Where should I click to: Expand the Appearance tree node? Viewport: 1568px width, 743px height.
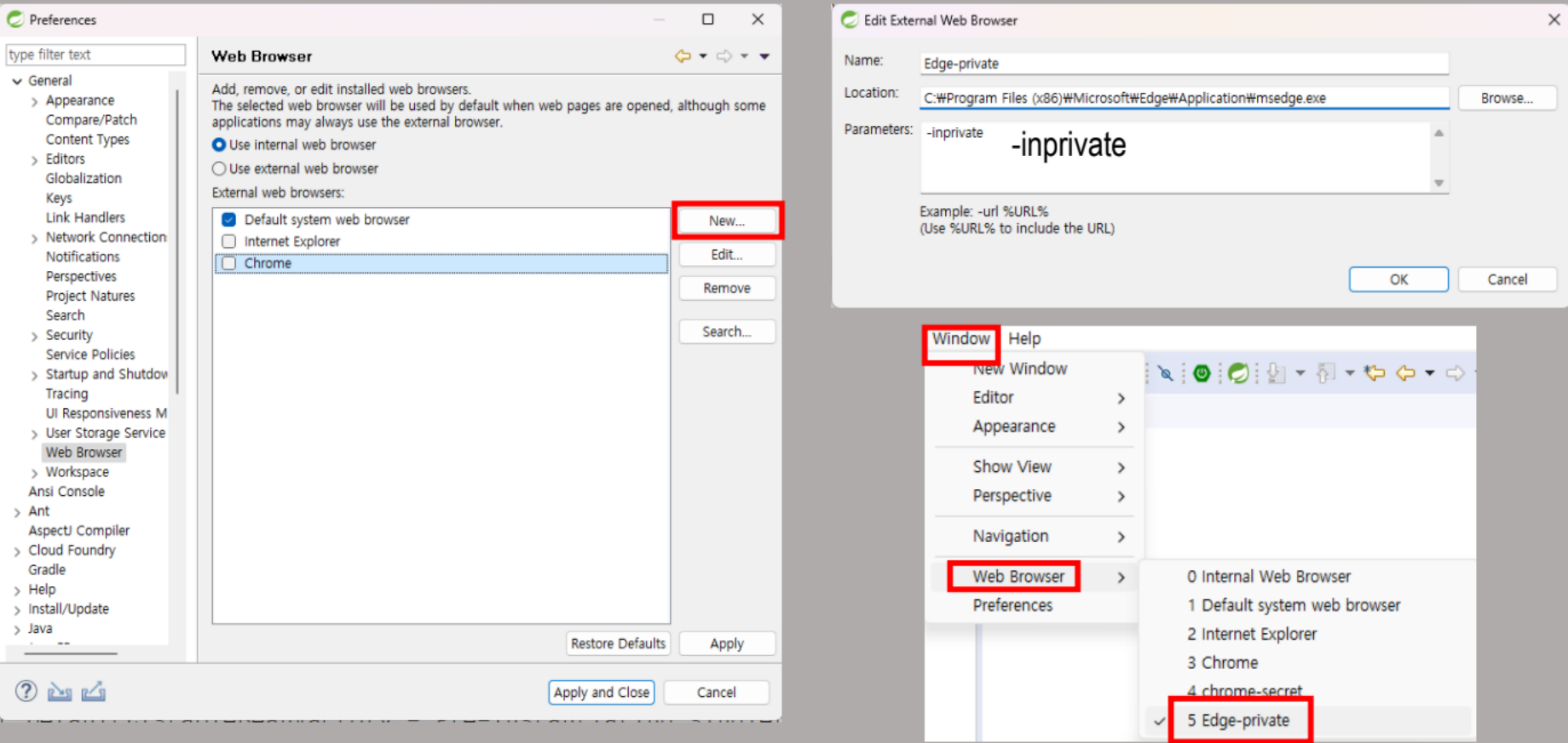[x=34, y=101]
